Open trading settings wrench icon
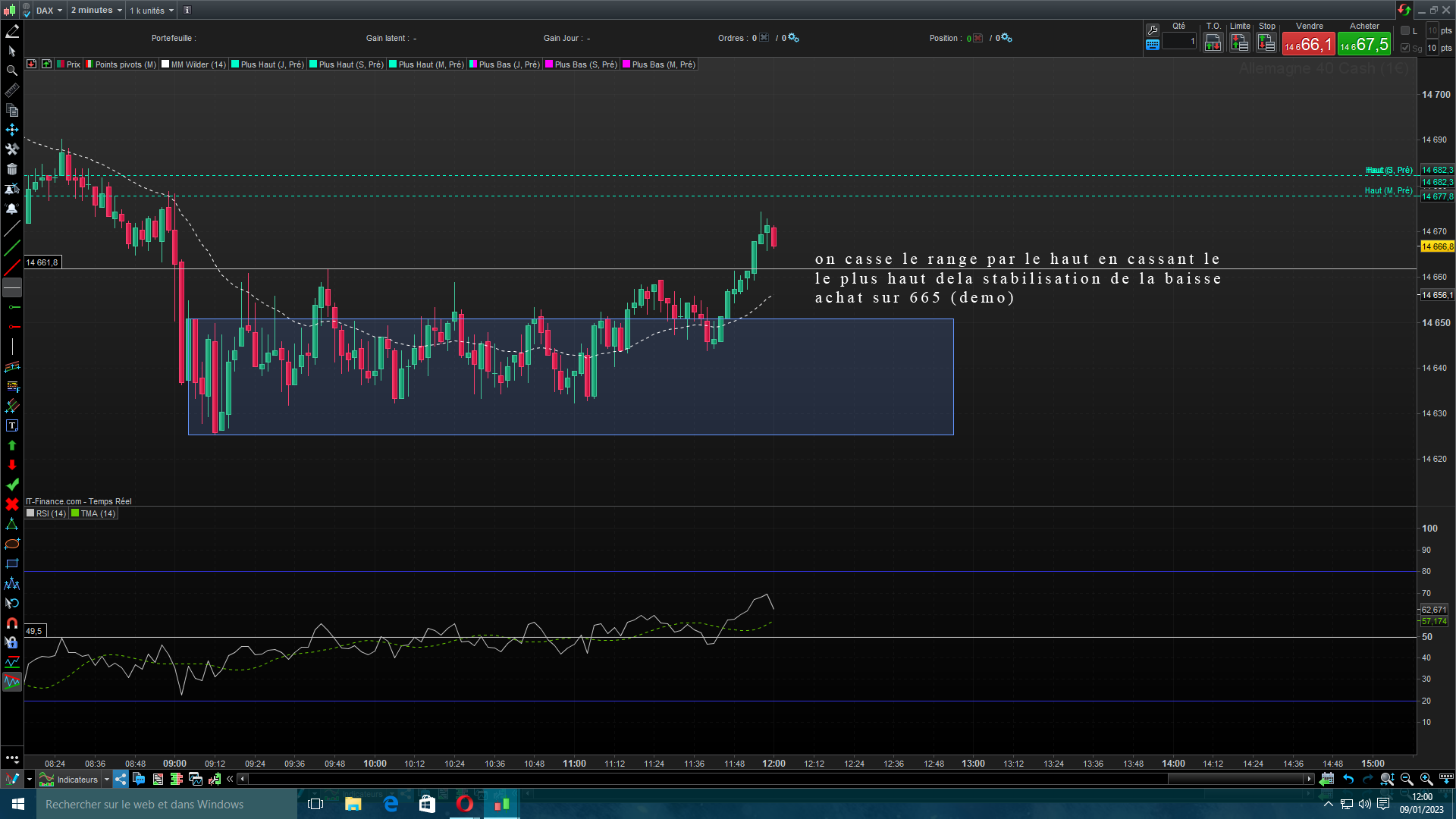This screenshot has height=819, width=1456. pos(1153,30)
